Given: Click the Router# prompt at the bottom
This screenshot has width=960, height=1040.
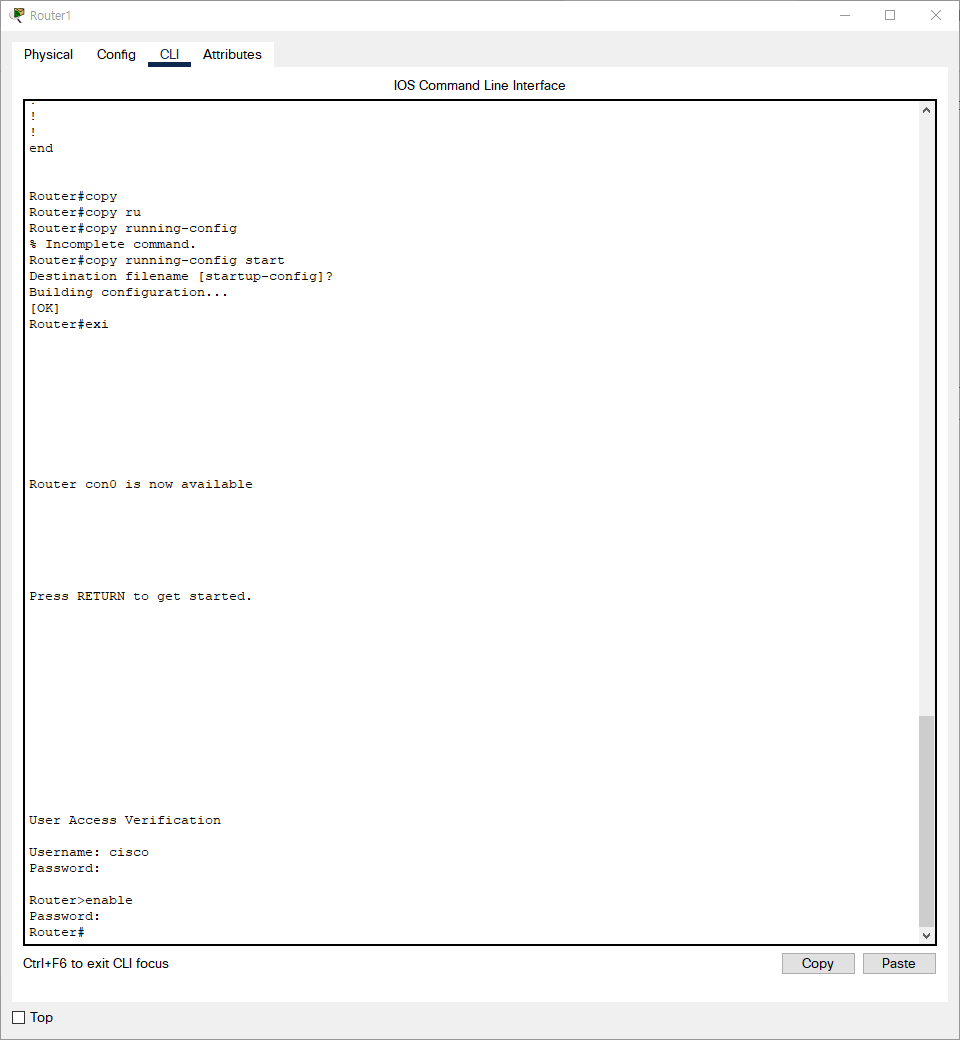Looking at the screenshot, I should click(56, 932).
